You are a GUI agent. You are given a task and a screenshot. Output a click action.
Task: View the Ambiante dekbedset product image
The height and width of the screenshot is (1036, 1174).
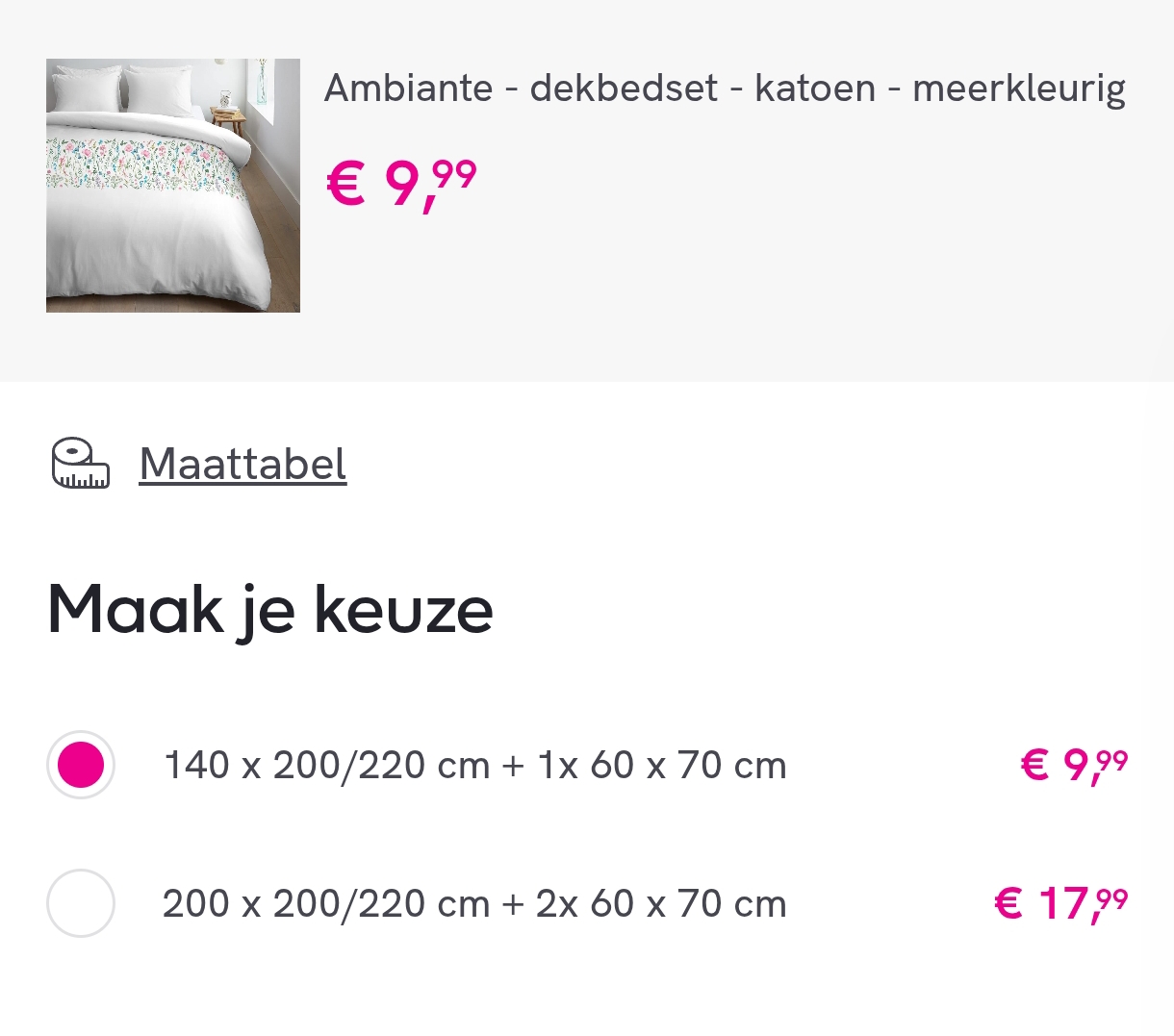click(173, 186)
